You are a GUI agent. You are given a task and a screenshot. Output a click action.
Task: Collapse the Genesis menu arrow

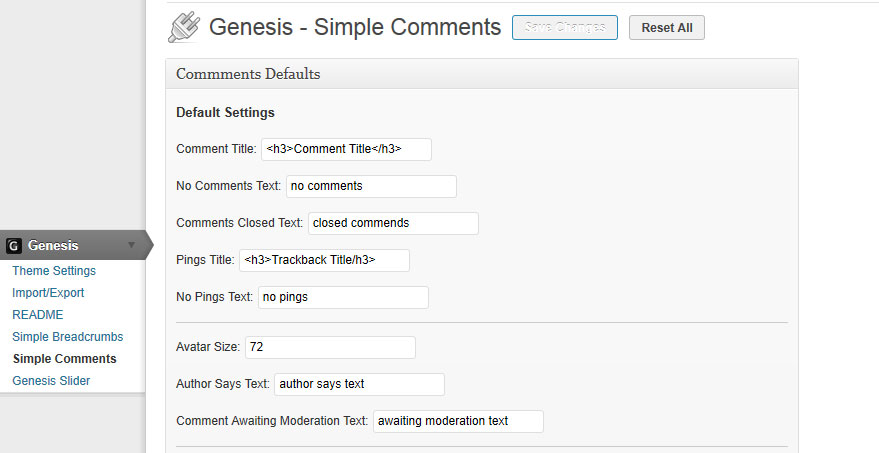131,245
